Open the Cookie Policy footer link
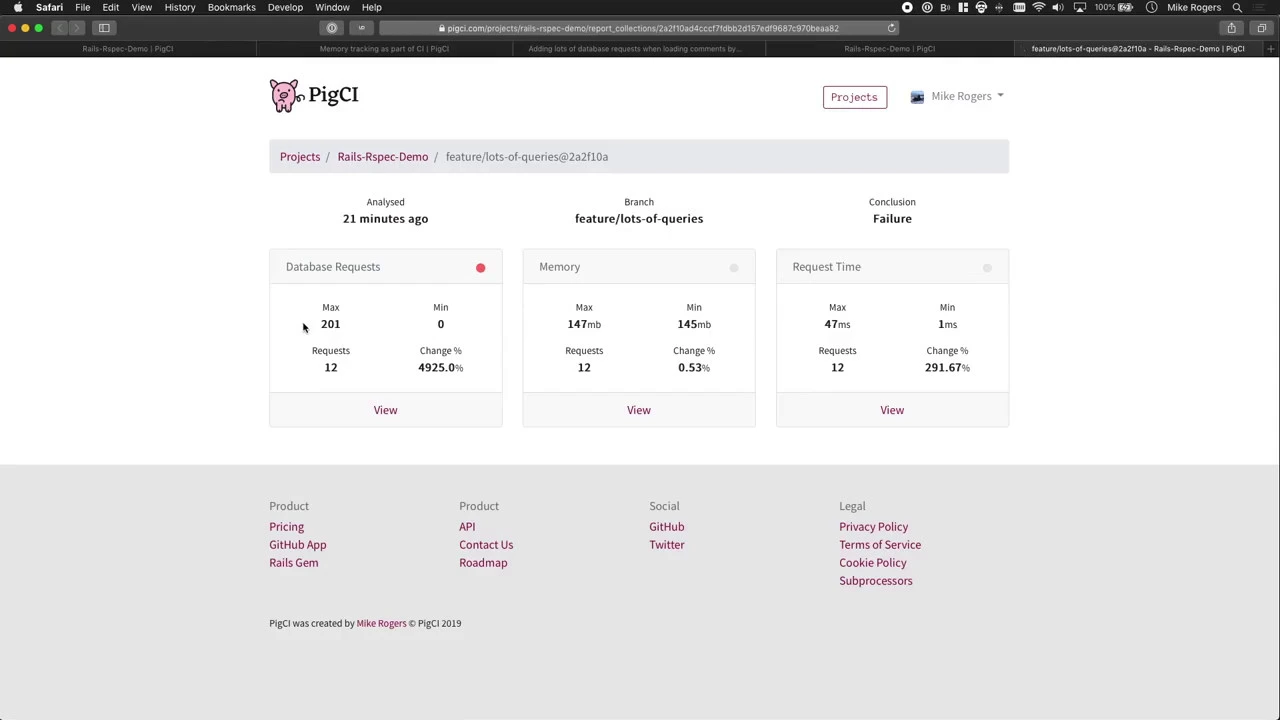This screenshot has width=1280, height=720. [x=872, y=563]
